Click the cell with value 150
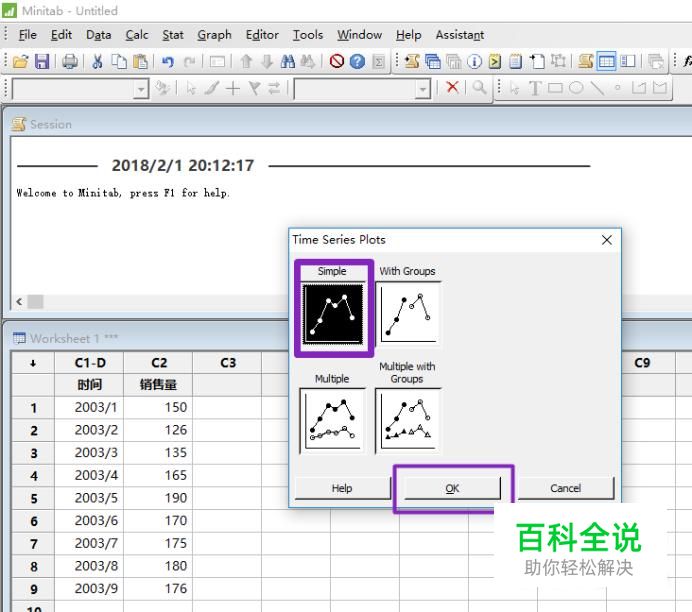The height and width of the screenshot is (612, 692). [x=158, y=407]
